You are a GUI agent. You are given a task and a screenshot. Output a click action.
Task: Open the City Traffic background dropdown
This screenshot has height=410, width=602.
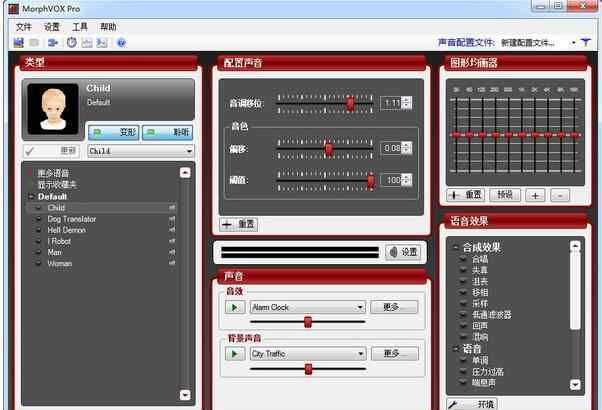(x=308, y=354)
